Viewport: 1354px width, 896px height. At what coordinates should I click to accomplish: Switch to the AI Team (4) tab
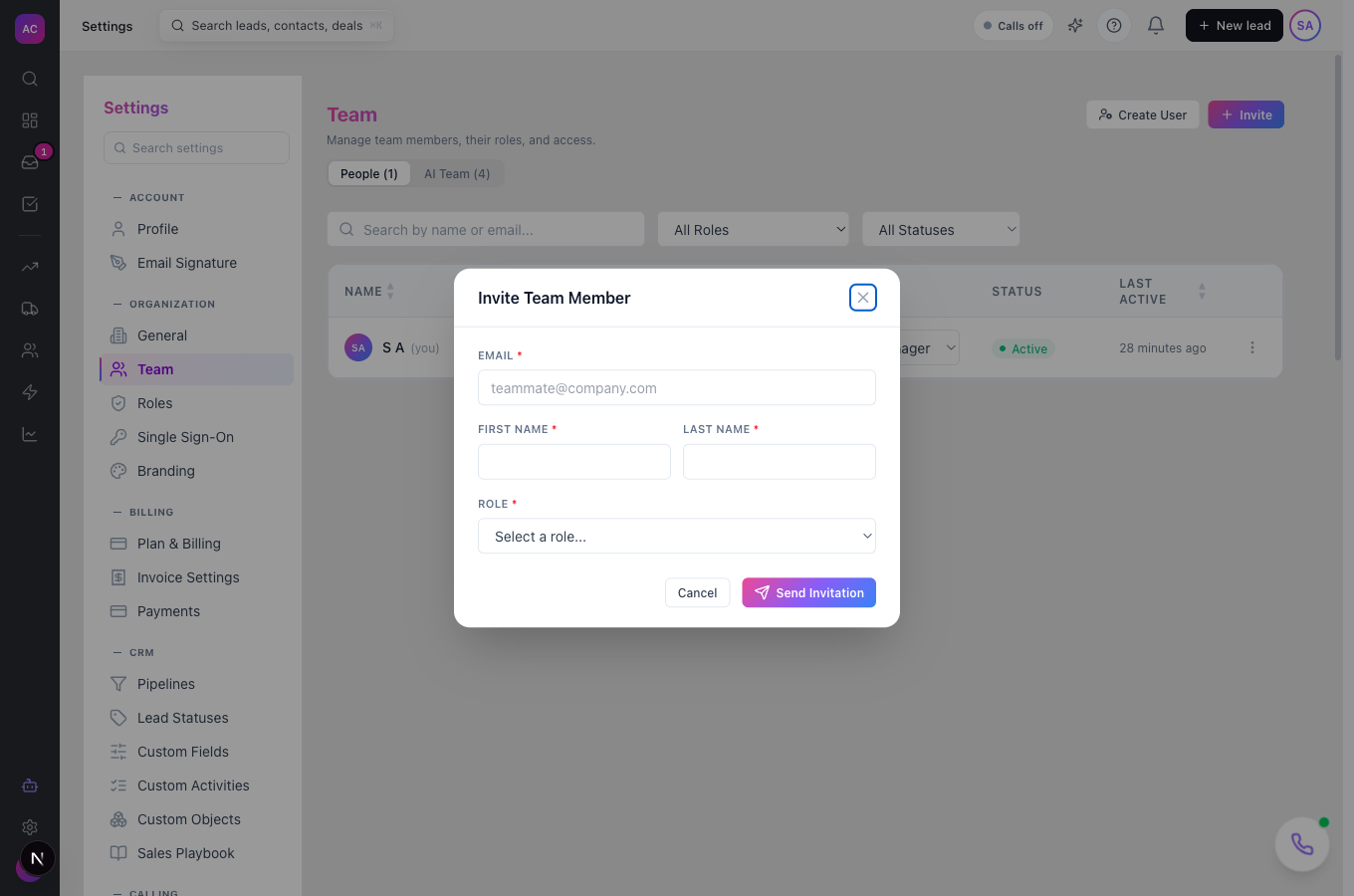pos(457,173)
